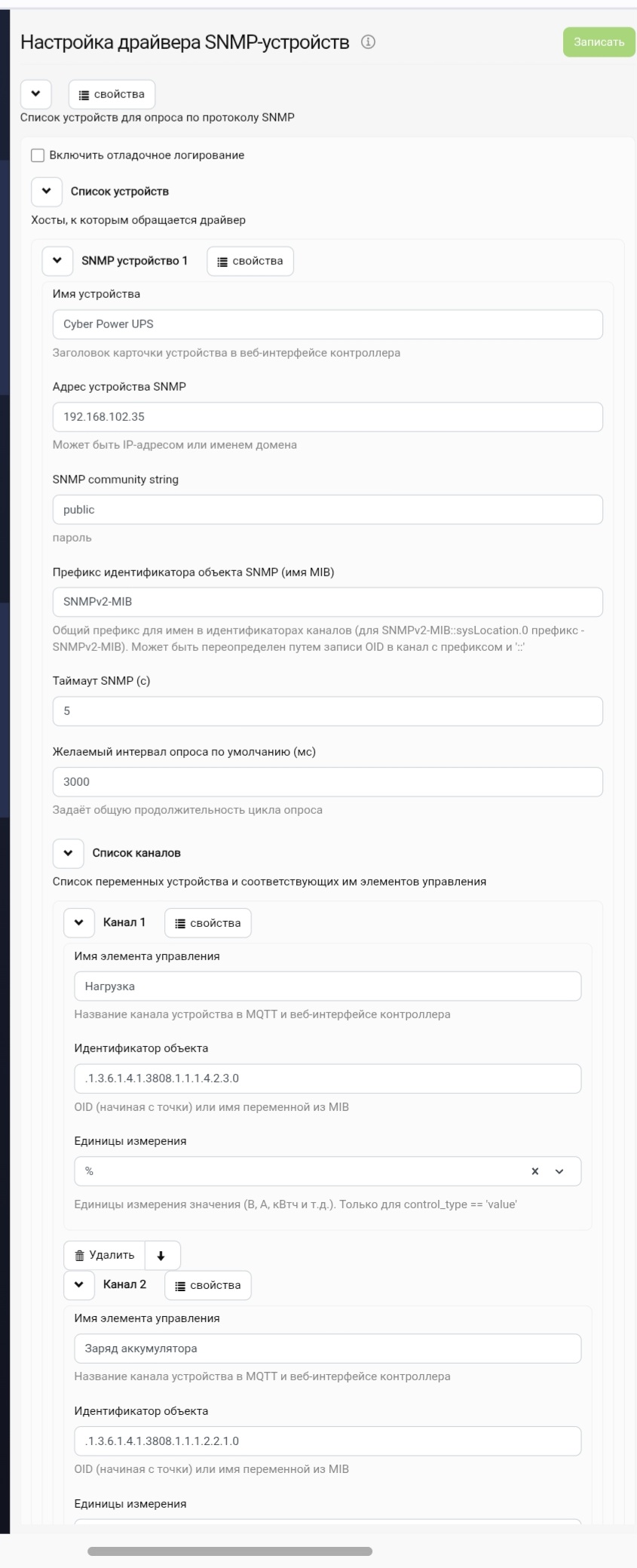Viewport: 637px width, 1568px height.
Task: Click the Таймаут SNMP input field
Action: click(x=328, y=711)
